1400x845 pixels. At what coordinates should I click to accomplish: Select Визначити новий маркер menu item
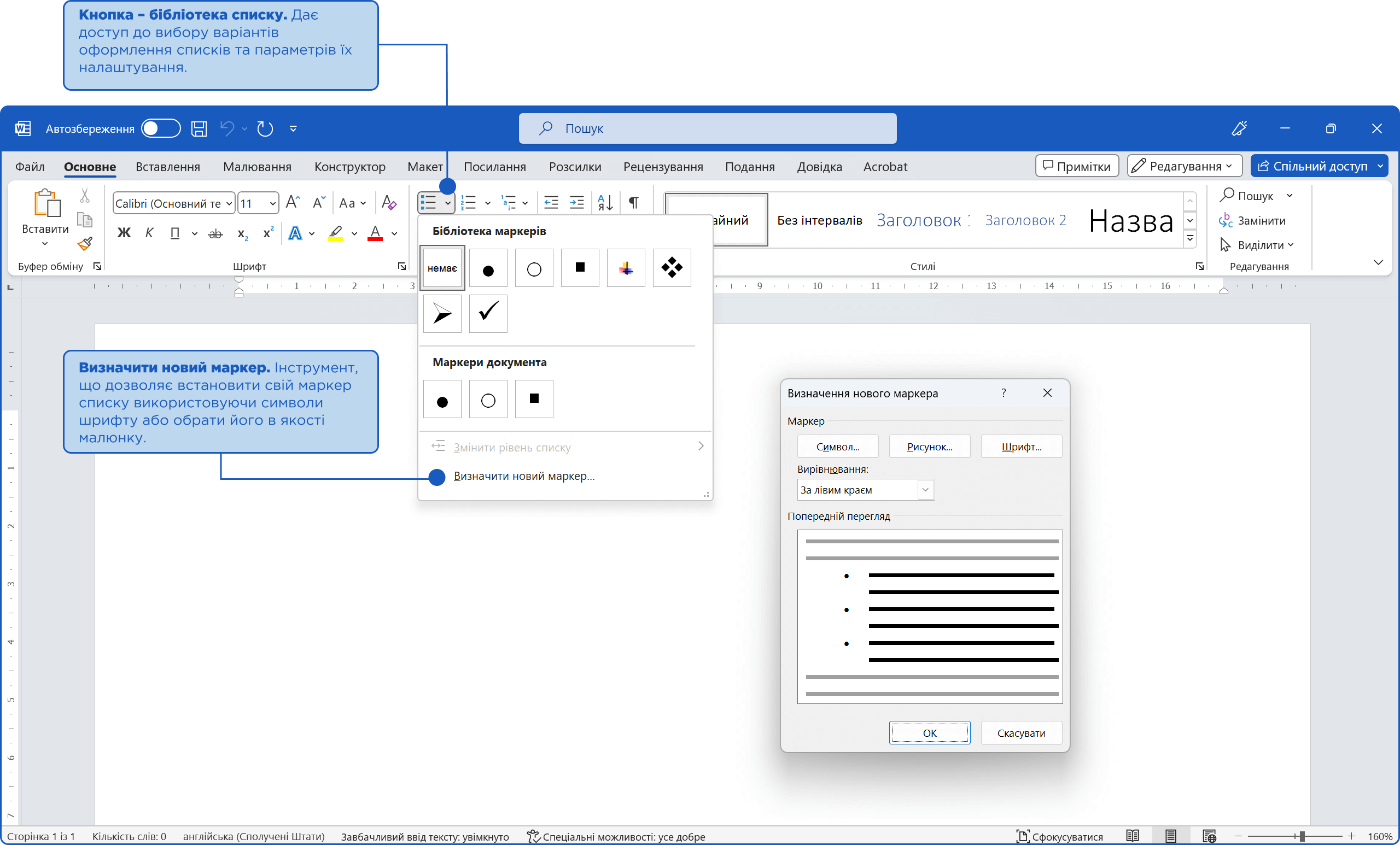coord(524,476)
